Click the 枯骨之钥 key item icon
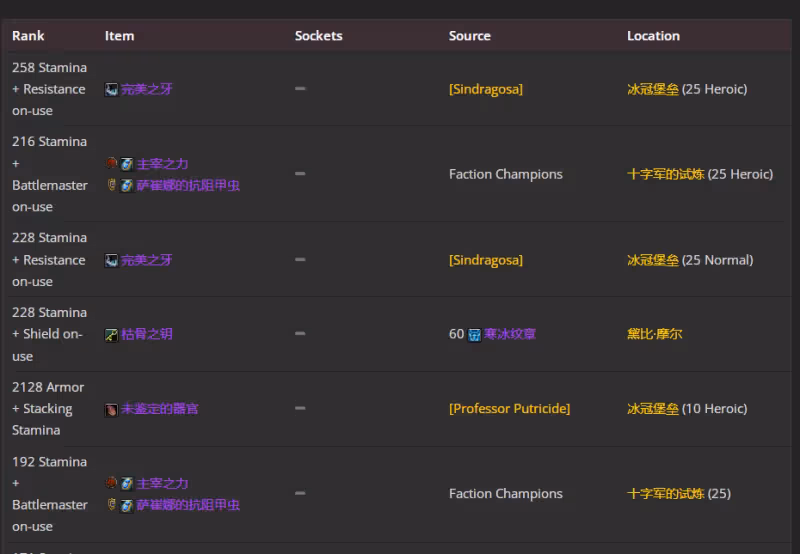 click(111, 335)
